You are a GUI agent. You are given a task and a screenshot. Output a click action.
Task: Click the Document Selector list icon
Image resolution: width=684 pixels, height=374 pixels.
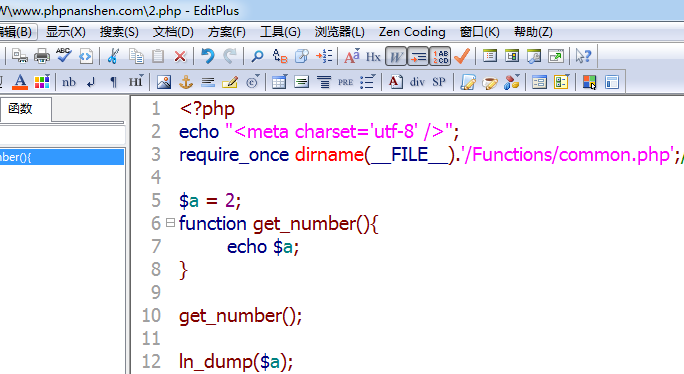tap(490, 56)
